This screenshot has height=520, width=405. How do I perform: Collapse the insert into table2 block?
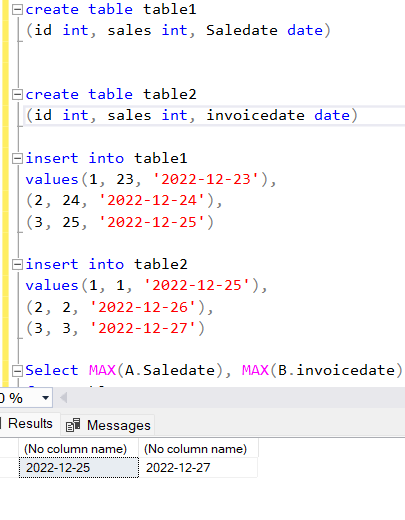point(17,265)
